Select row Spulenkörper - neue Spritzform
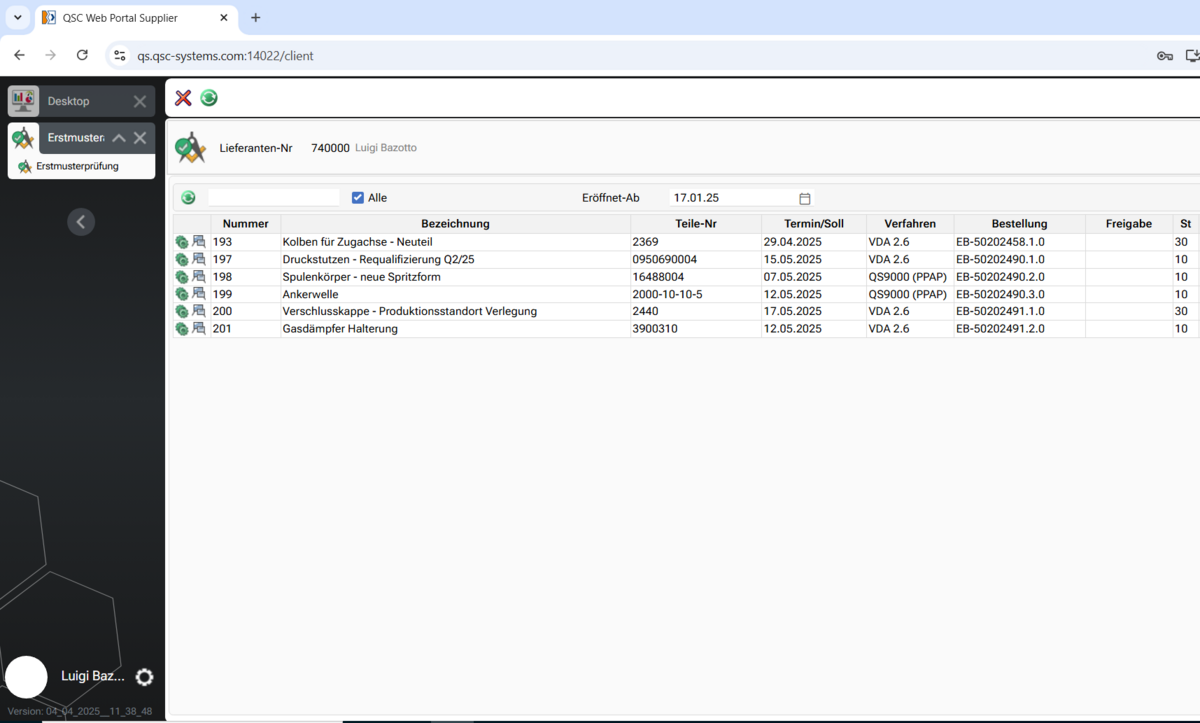1200x723 pixels. tap(686, 277)
